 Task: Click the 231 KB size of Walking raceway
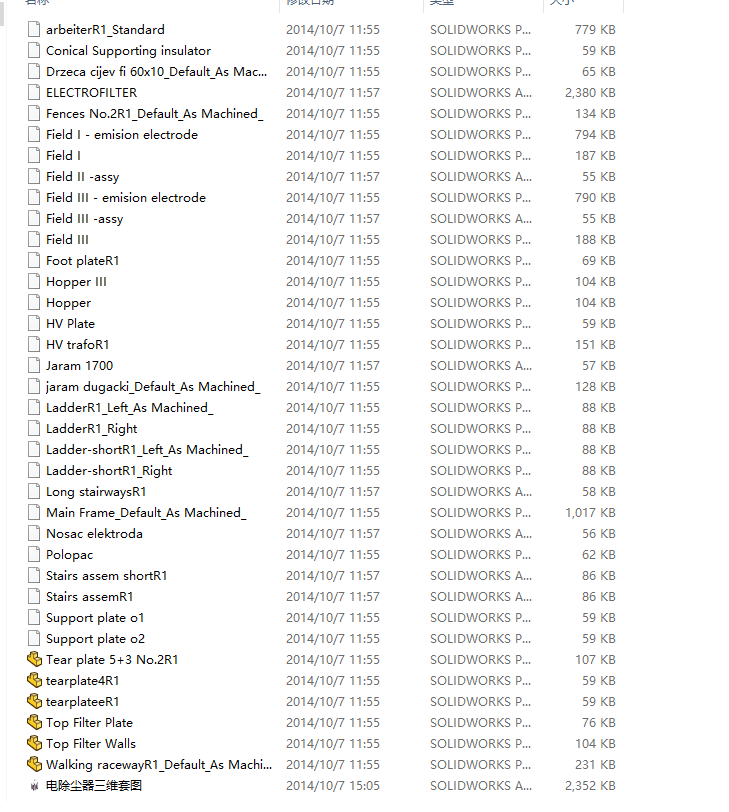(x=595, y=764)
